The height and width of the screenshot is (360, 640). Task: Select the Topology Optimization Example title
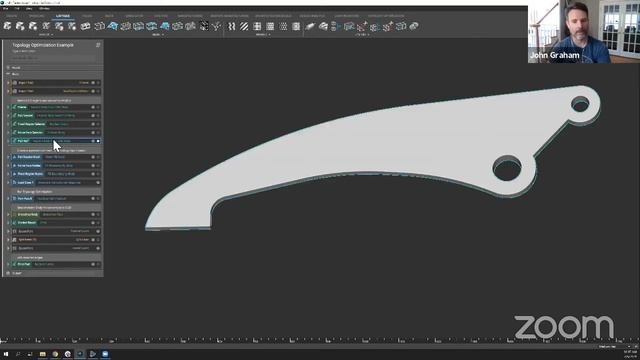pyautogui.click(x=43, y=45)
